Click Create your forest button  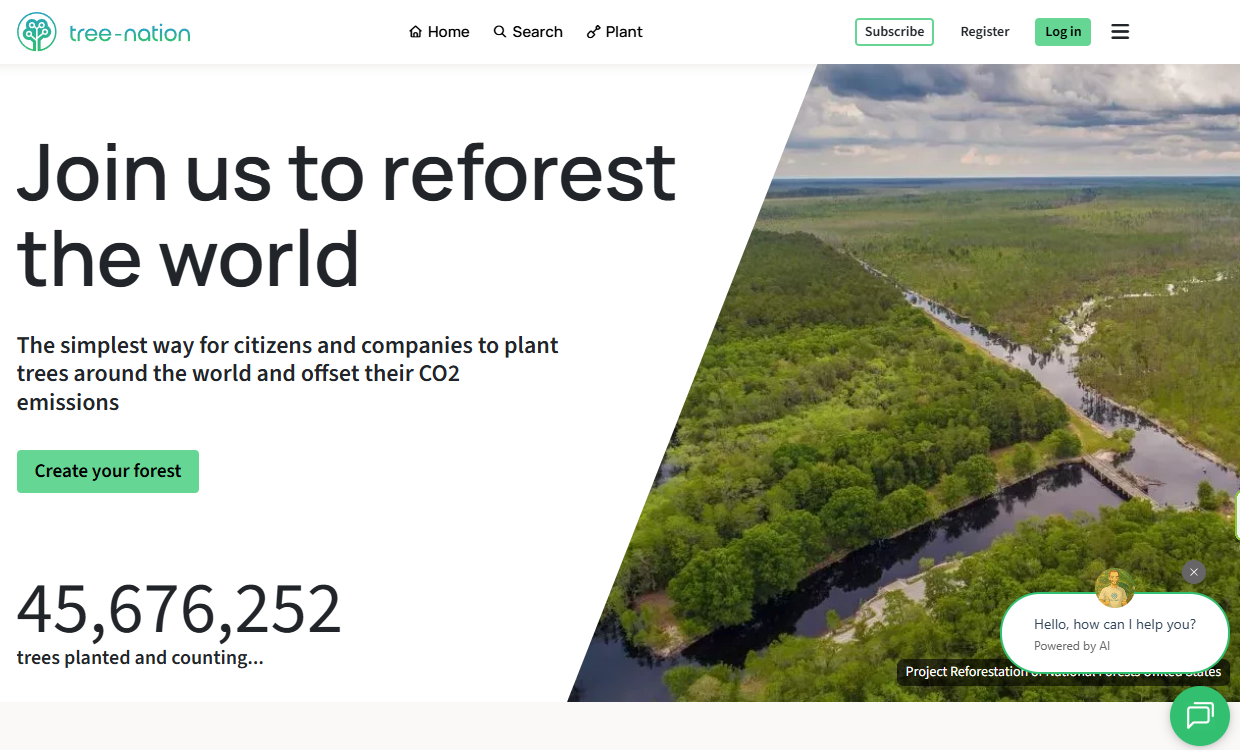108,471
